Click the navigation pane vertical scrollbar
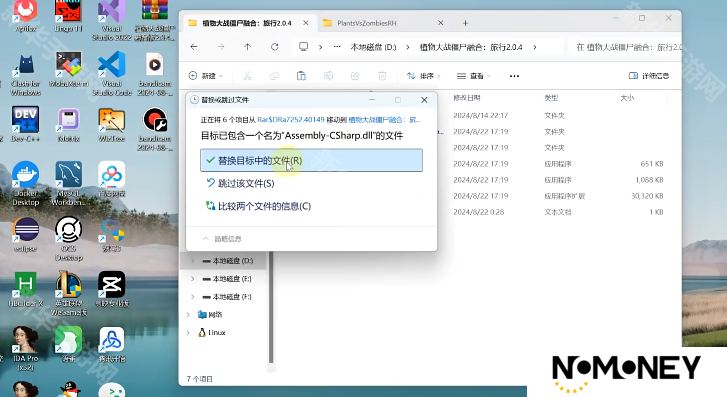727x397 pixels. pyautogui.click(x=271, y=307)
